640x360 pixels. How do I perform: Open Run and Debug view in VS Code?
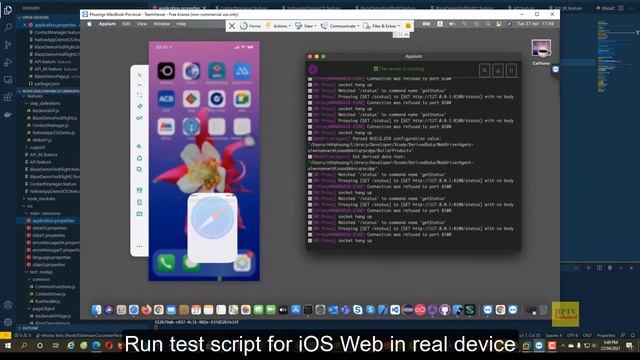8,62
